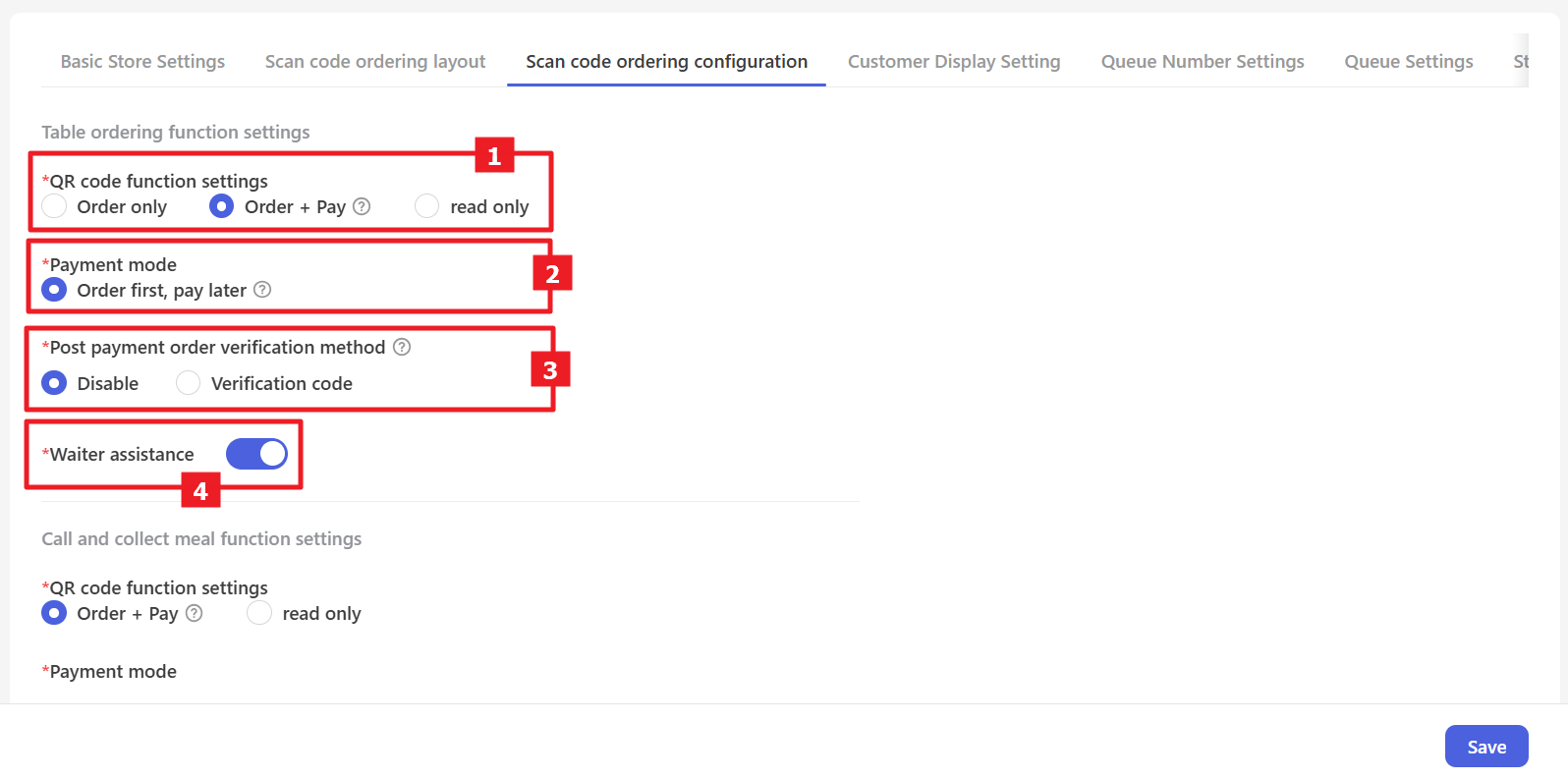Click help icon next to Order + Pay in table ordering
Screen dimensions: 1568x779
(362, 206)
